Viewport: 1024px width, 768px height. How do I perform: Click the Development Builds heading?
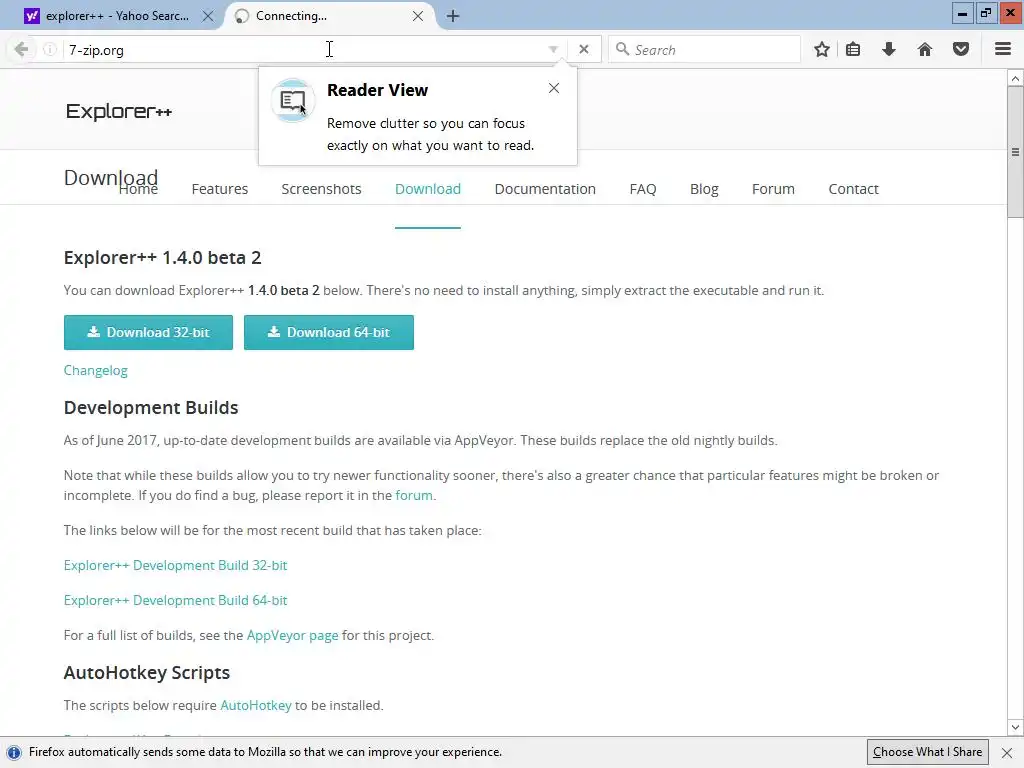point(151,408)
